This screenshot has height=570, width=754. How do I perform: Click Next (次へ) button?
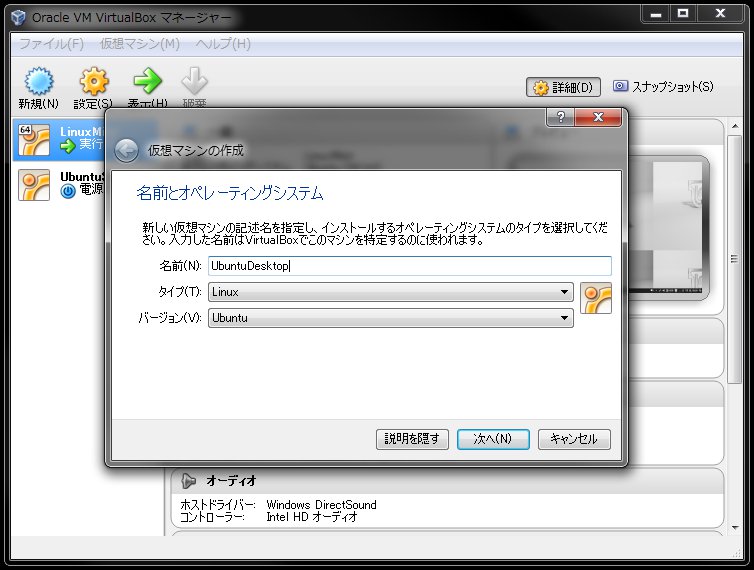(x=493, y=439)
